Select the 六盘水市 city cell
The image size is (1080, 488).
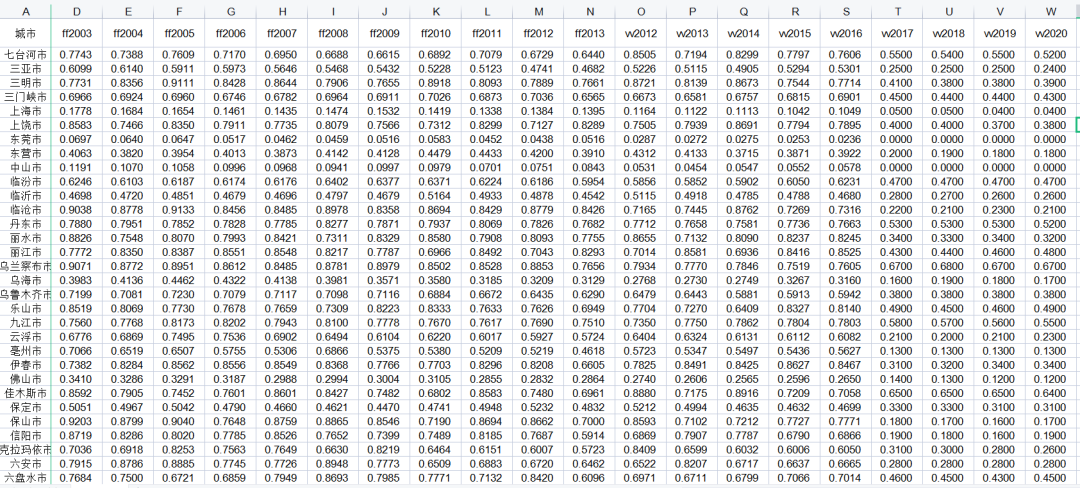[x=25, y=478]
